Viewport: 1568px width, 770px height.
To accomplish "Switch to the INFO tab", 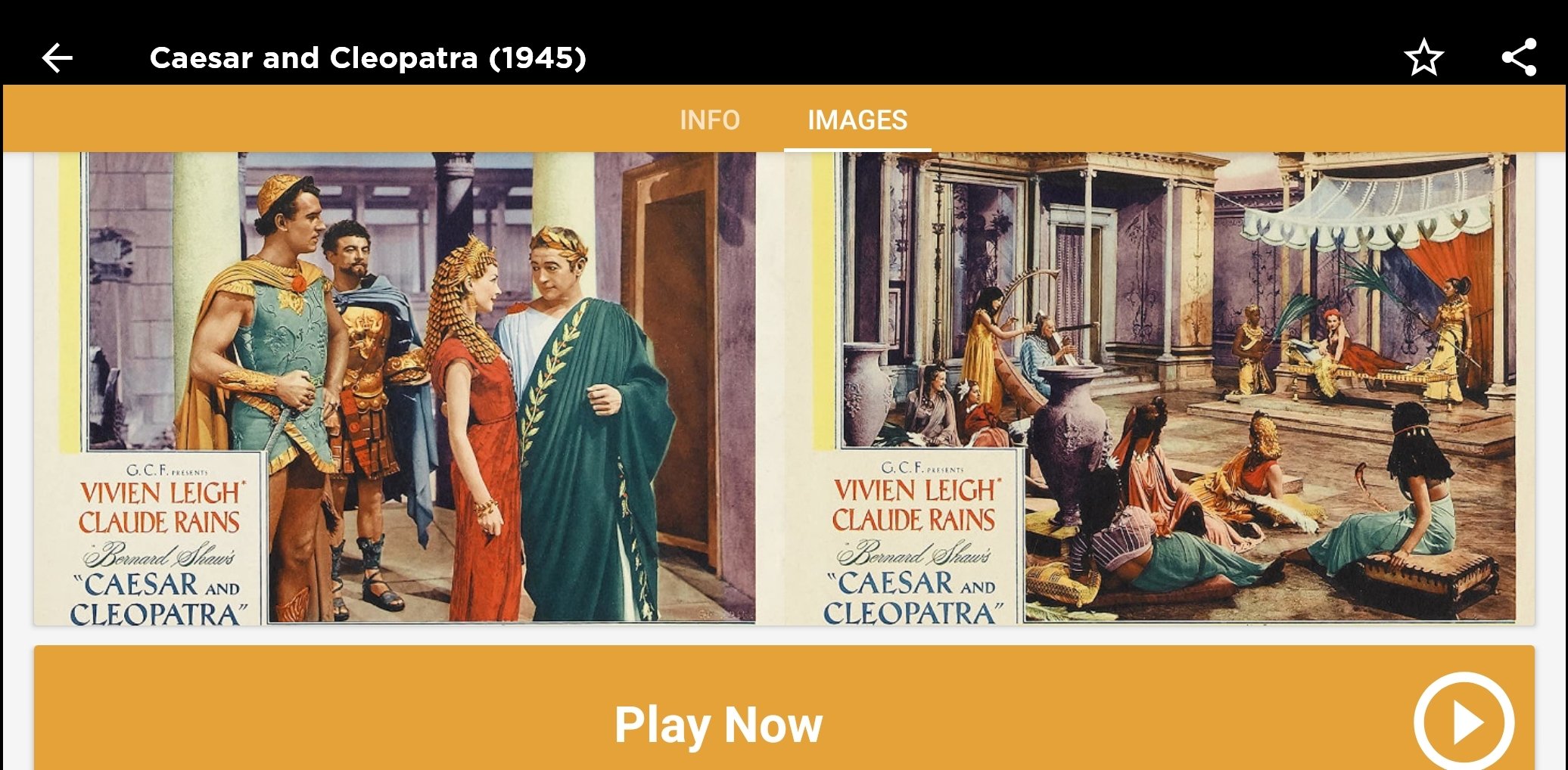I will click(709, 120).
